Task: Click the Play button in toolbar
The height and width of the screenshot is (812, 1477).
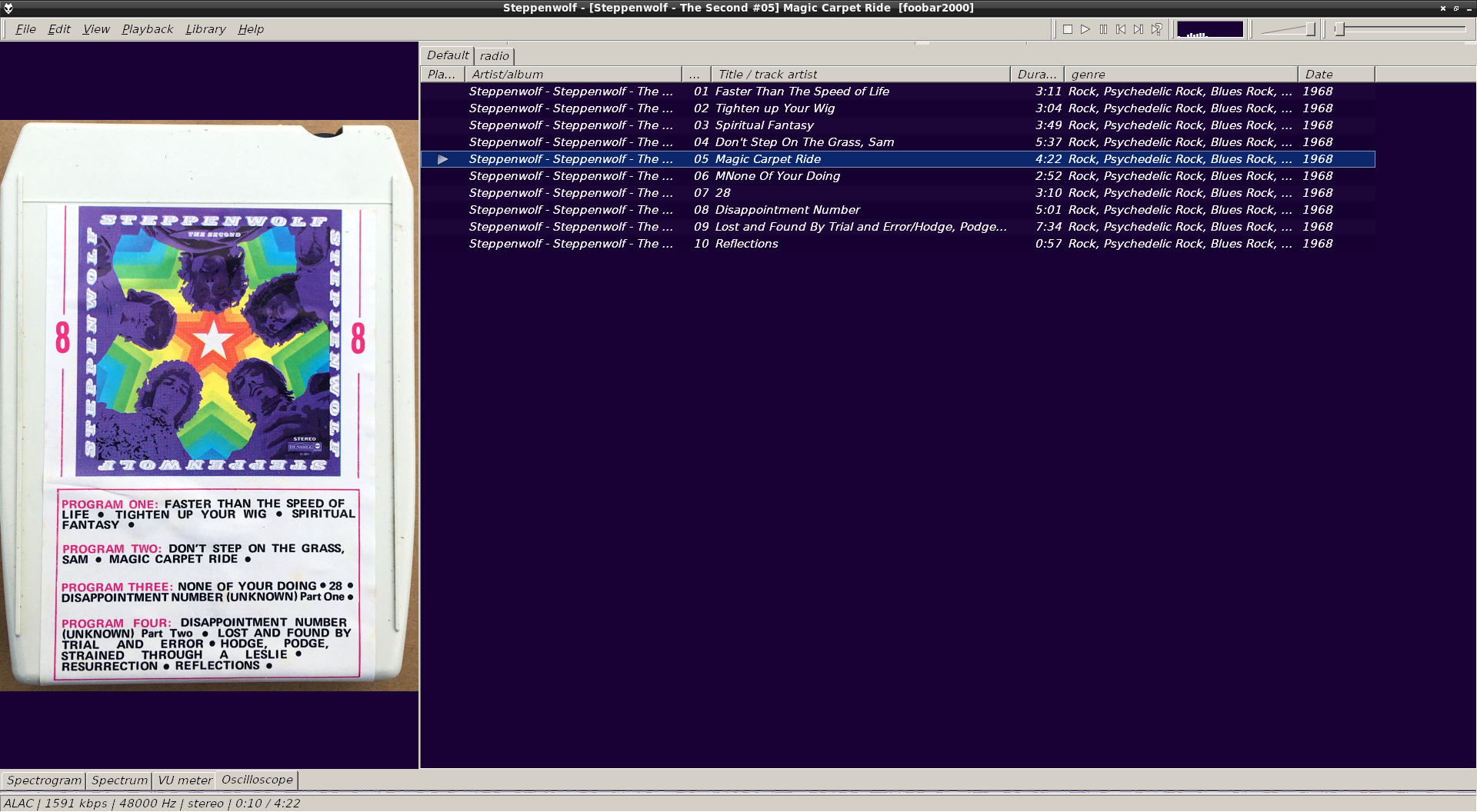Action: 1085,29
